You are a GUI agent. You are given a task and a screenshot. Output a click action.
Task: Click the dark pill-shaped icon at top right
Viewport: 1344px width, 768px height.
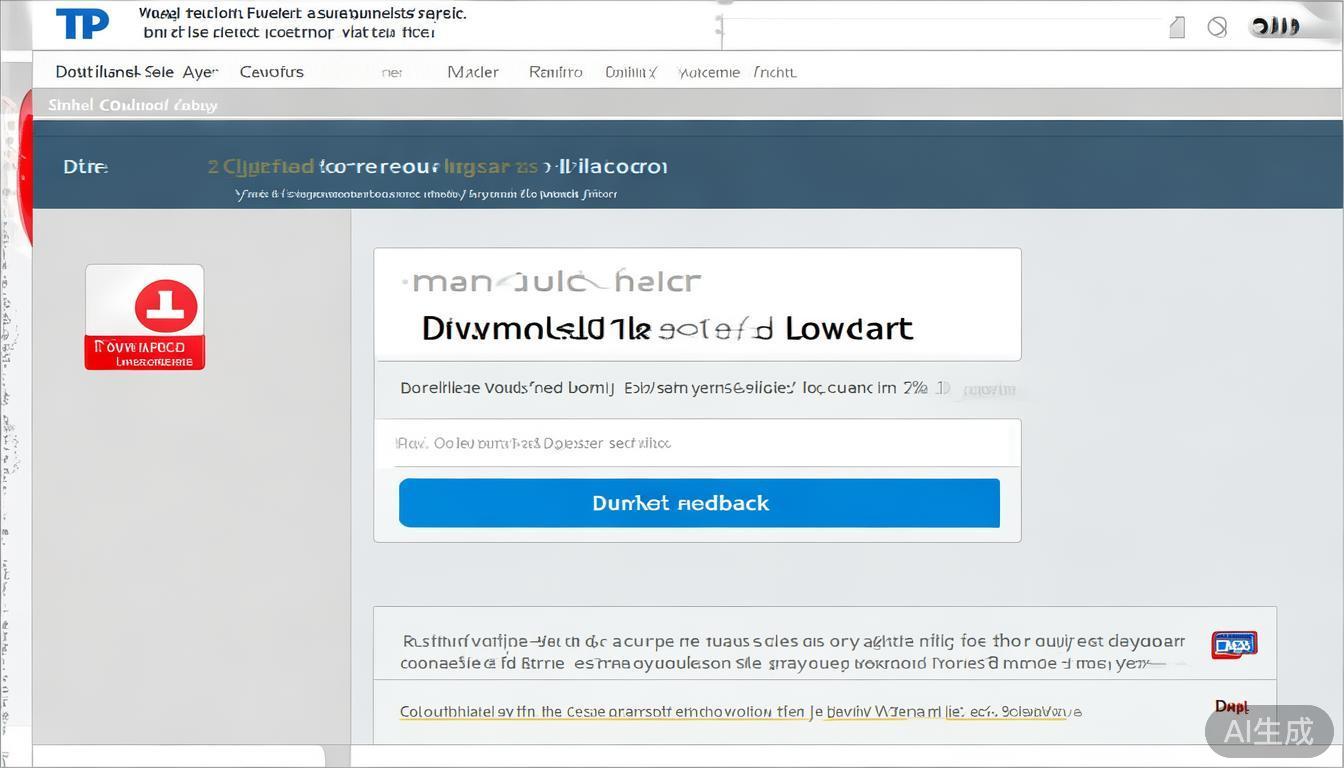(x=1277, y=27)
